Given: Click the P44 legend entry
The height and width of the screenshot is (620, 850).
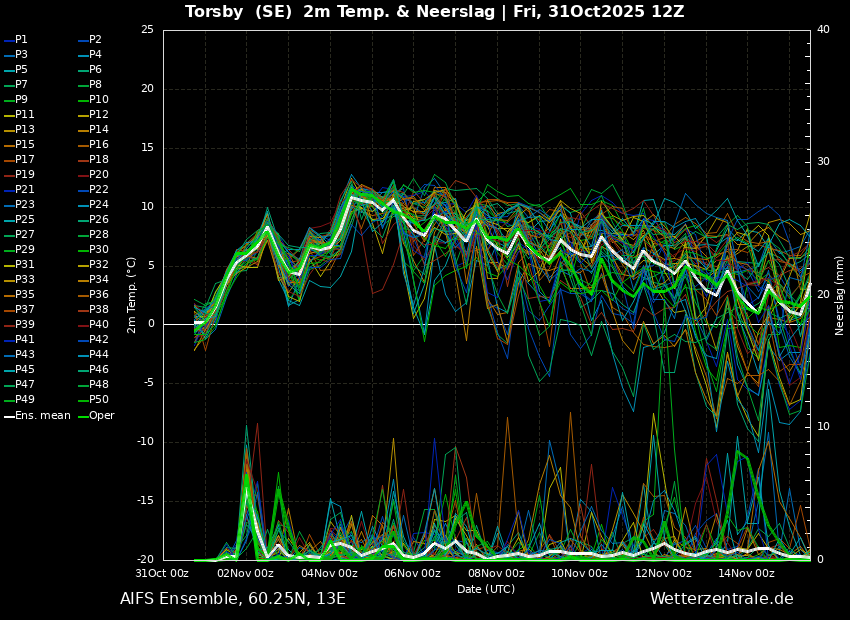Looking at the screenshot, I should [93, 354].
